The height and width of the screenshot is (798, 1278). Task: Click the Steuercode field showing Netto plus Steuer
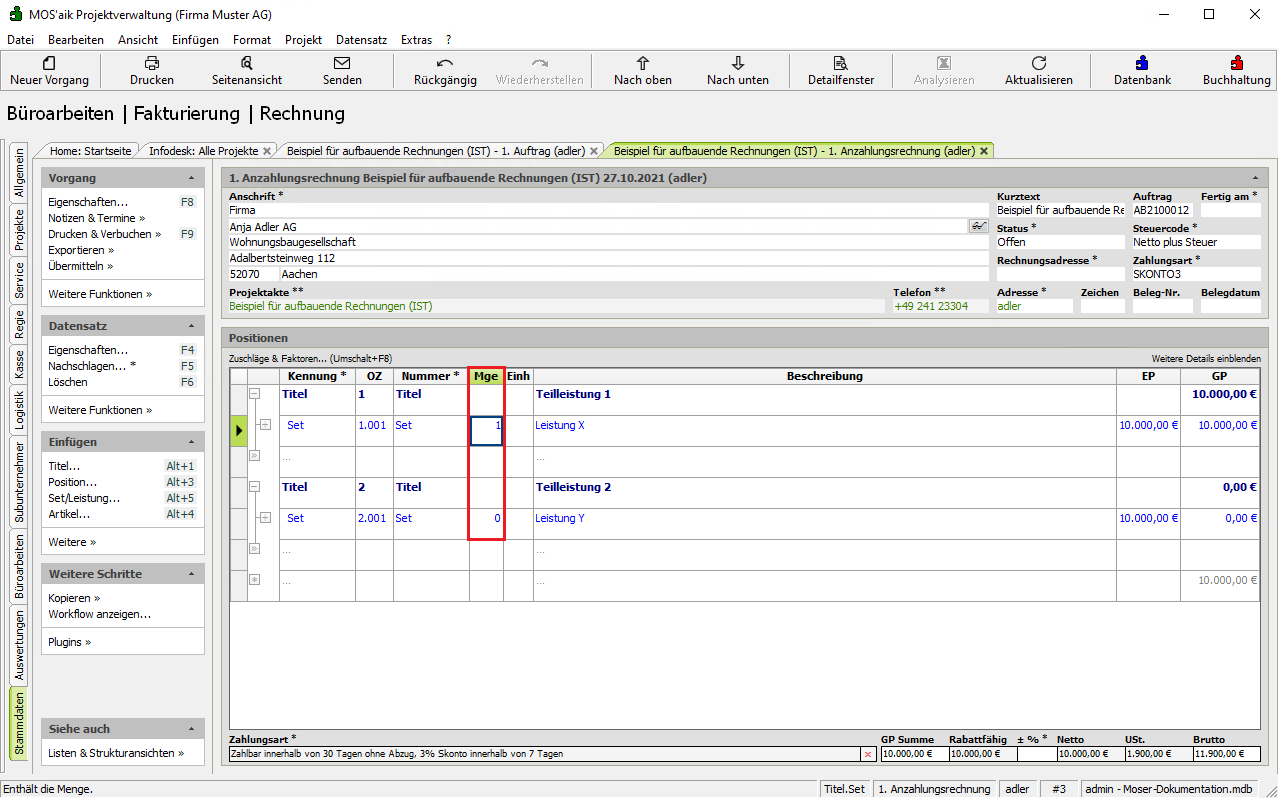(x=1197, y=242)
